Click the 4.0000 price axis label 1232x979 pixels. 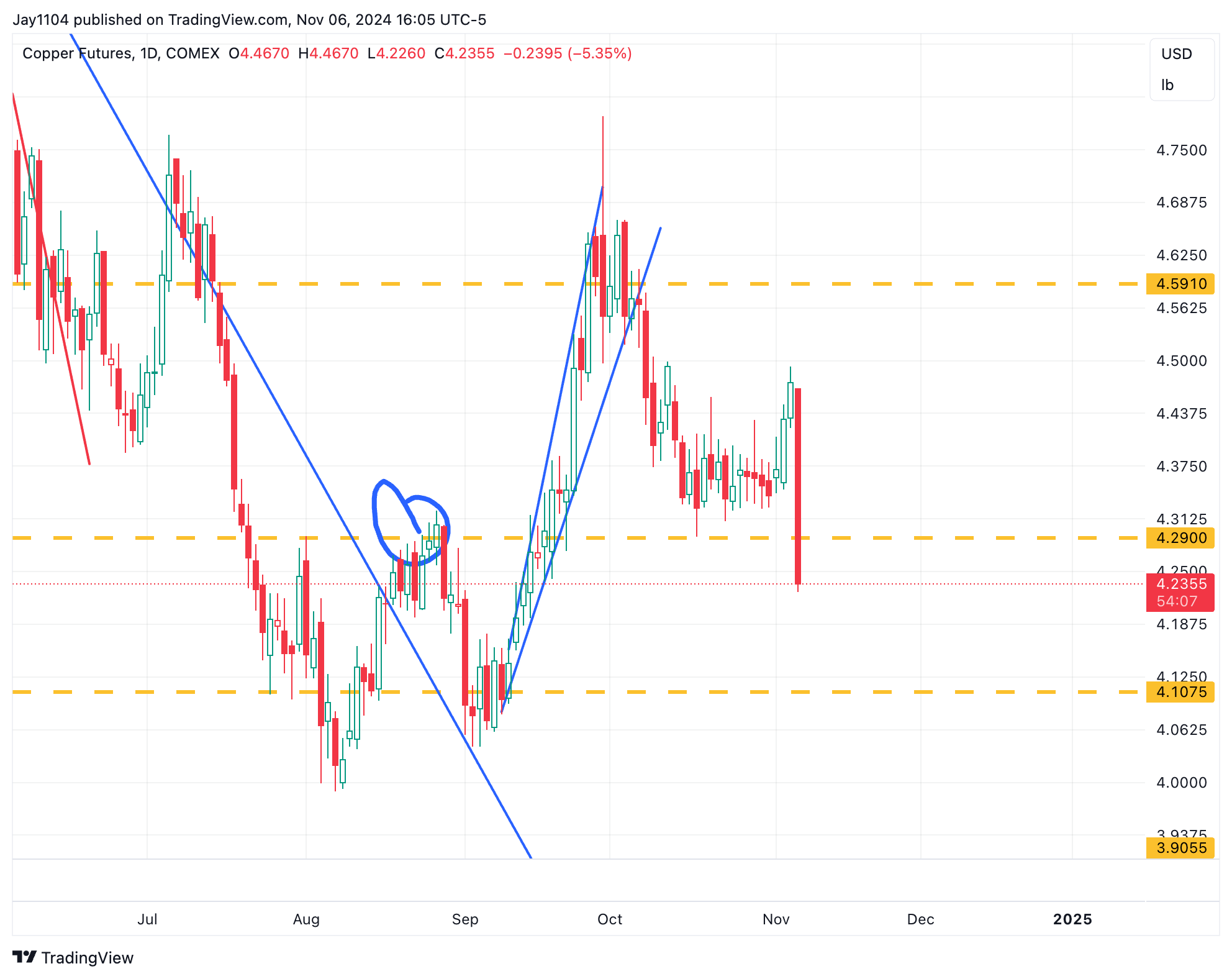click(1182, 783)
